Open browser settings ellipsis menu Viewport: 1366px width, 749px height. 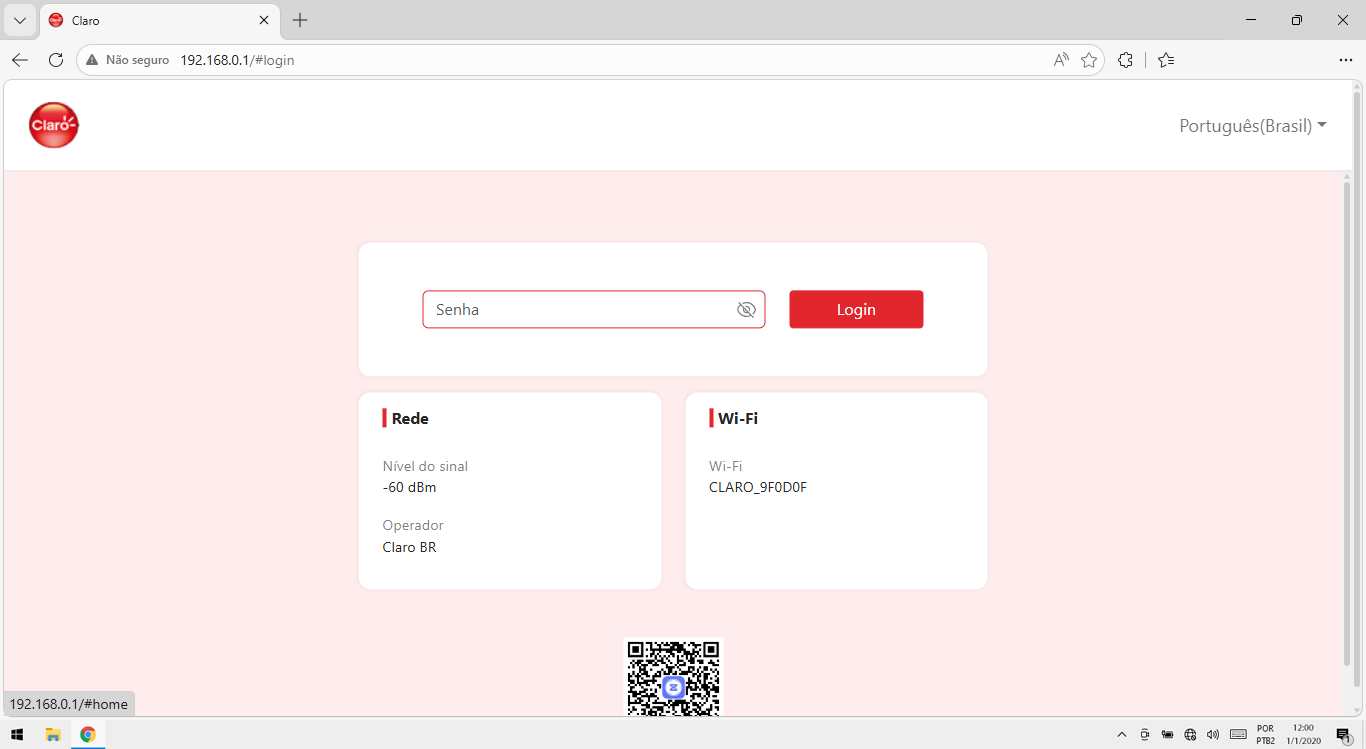(x=1345, y=60)
